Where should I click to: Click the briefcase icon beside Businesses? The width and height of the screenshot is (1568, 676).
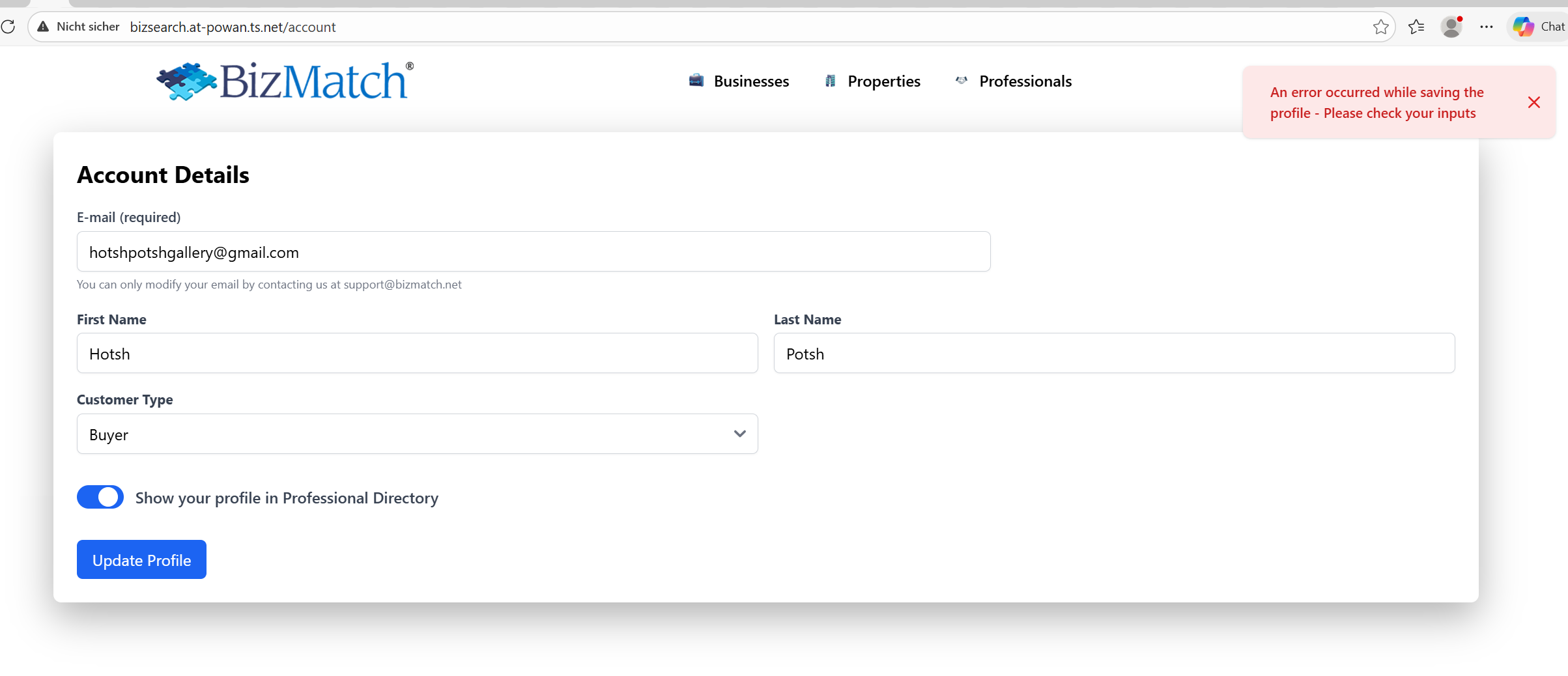[x=696, y=81]
